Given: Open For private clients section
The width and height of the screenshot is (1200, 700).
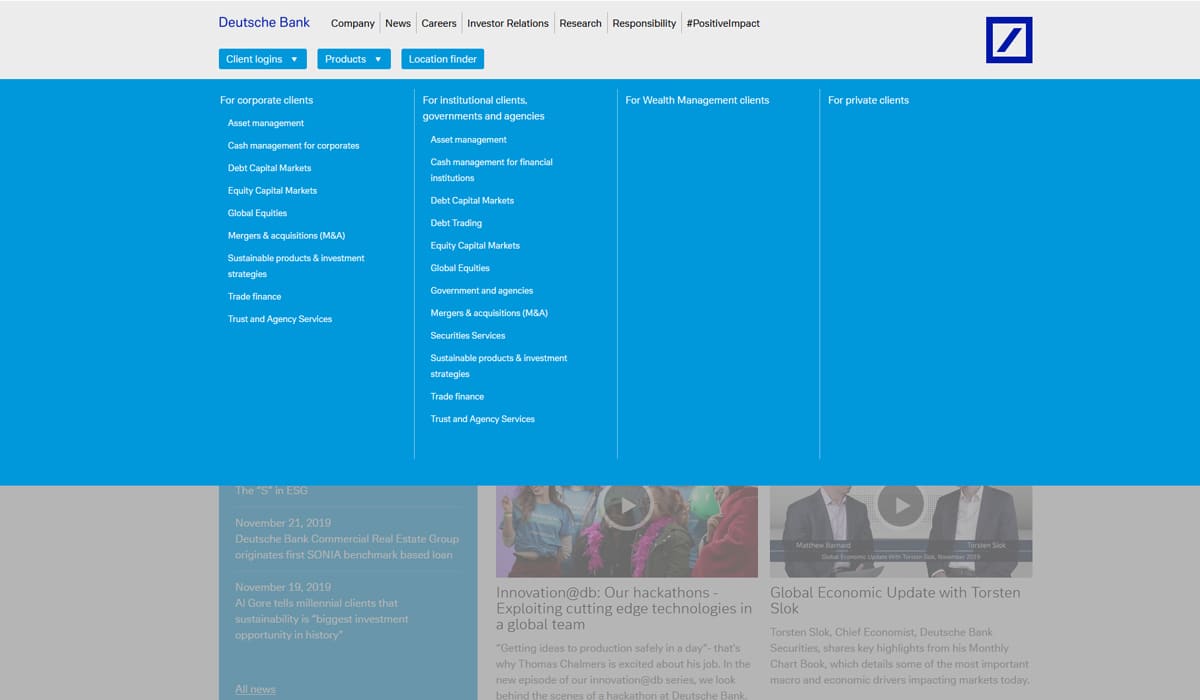Looking at the screenshot, I should [868, 100].
